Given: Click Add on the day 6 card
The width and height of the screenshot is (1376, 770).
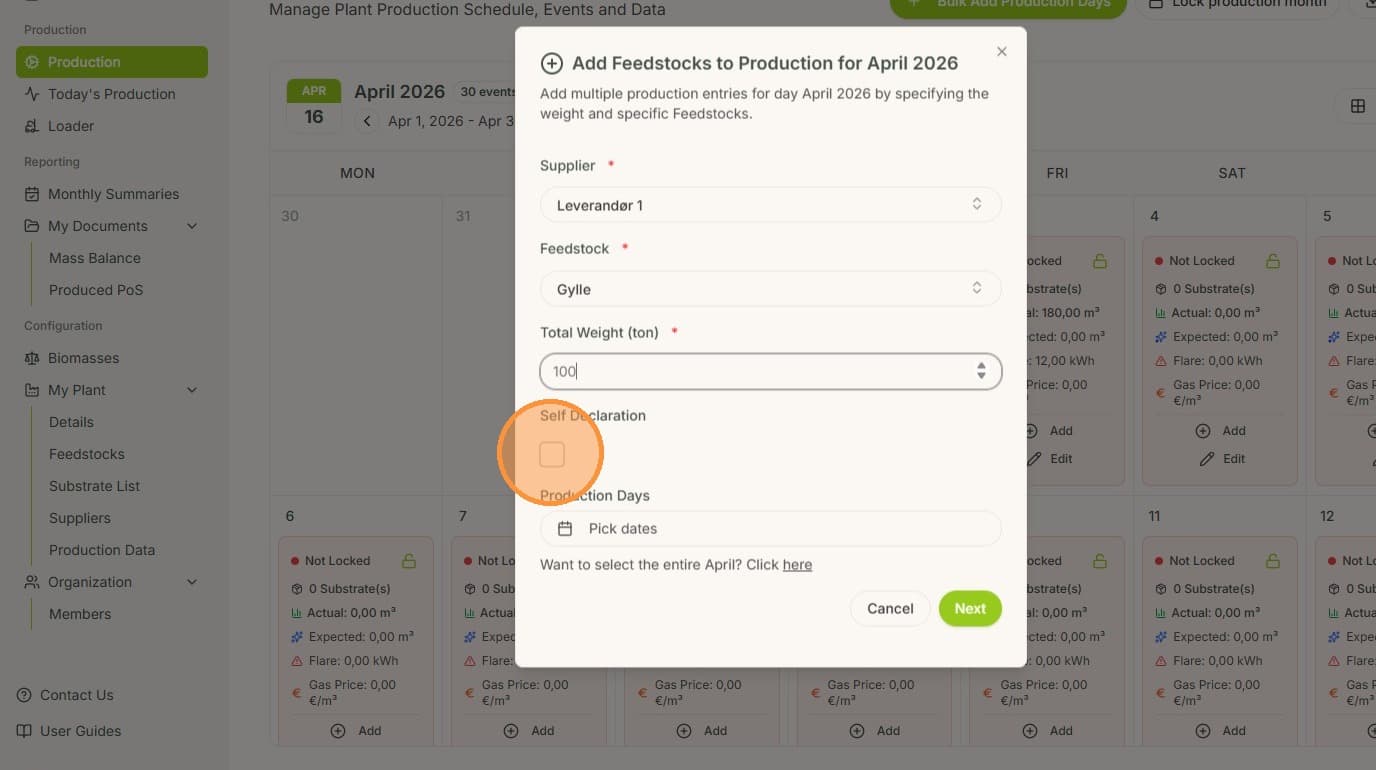Looking at the screenshot, I should [x=356, y=731].
